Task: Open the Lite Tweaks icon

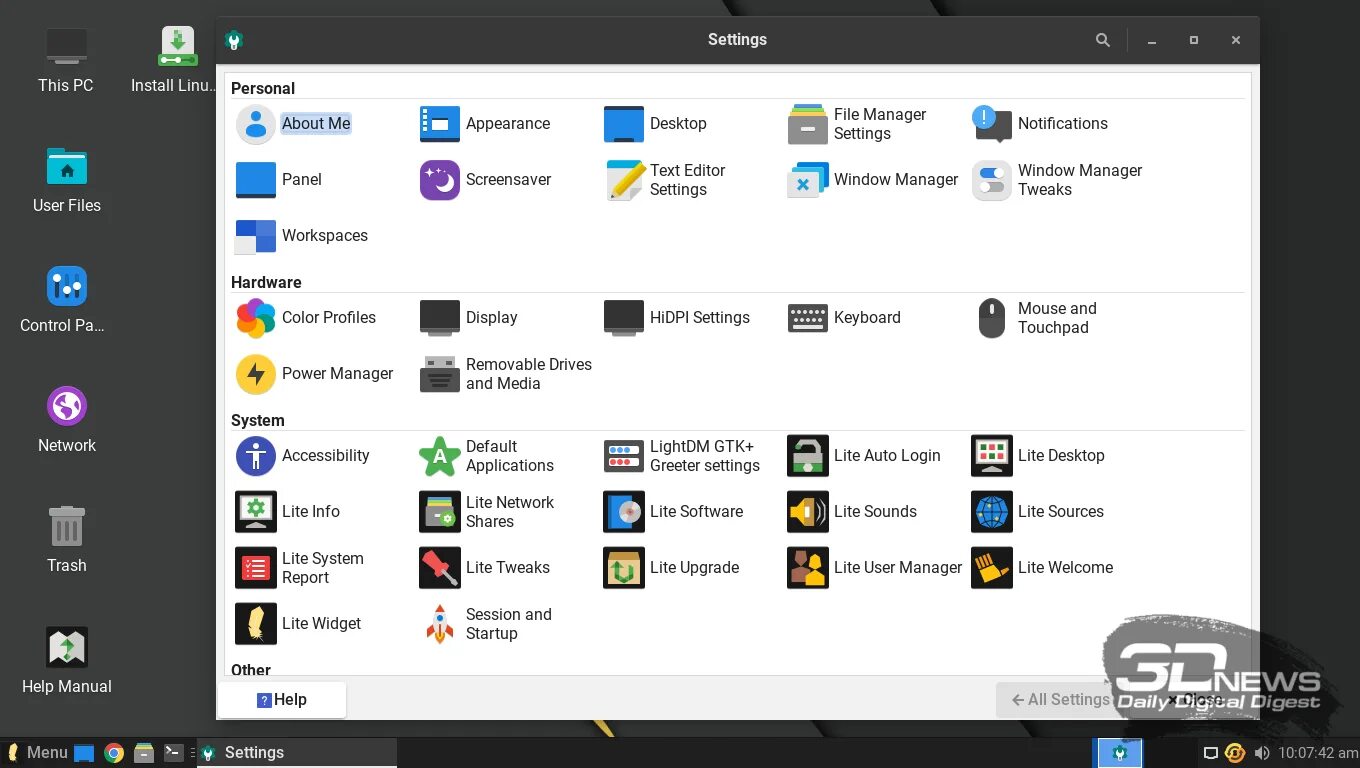Action: (x=440, y=568)
